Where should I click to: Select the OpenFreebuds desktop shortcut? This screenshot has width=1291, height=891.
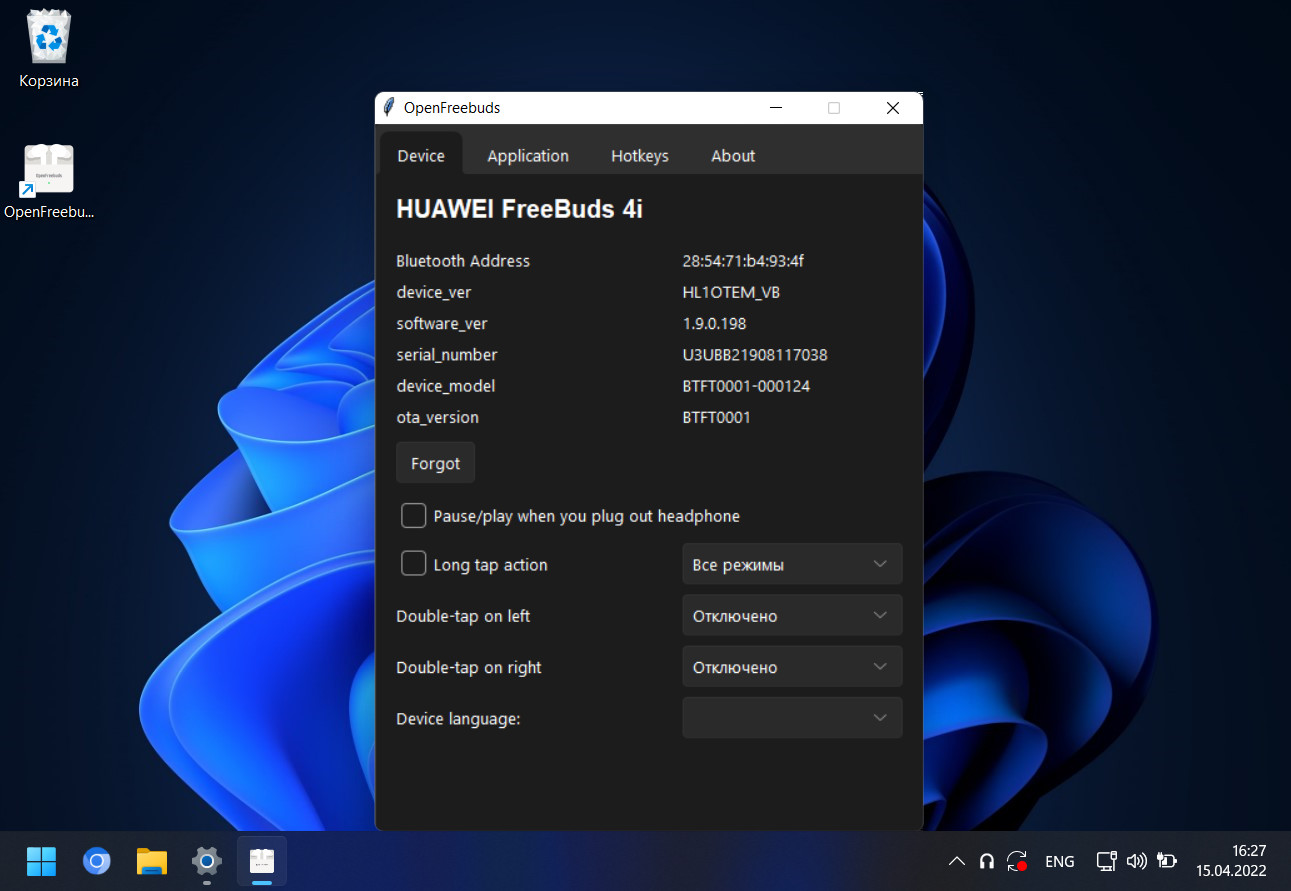49,181
